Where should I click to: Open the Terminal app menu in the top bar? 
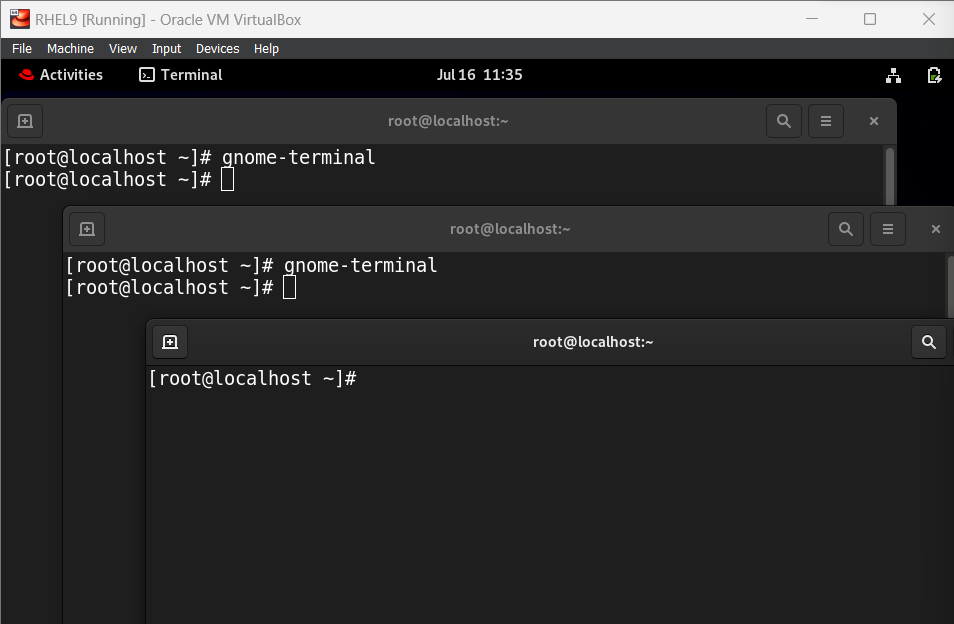[x=180, y=75]
